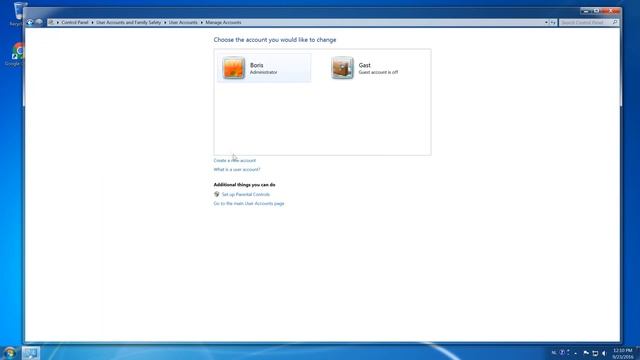
Task: Click the Parental Controls shield icon
Action: point(217,194)
